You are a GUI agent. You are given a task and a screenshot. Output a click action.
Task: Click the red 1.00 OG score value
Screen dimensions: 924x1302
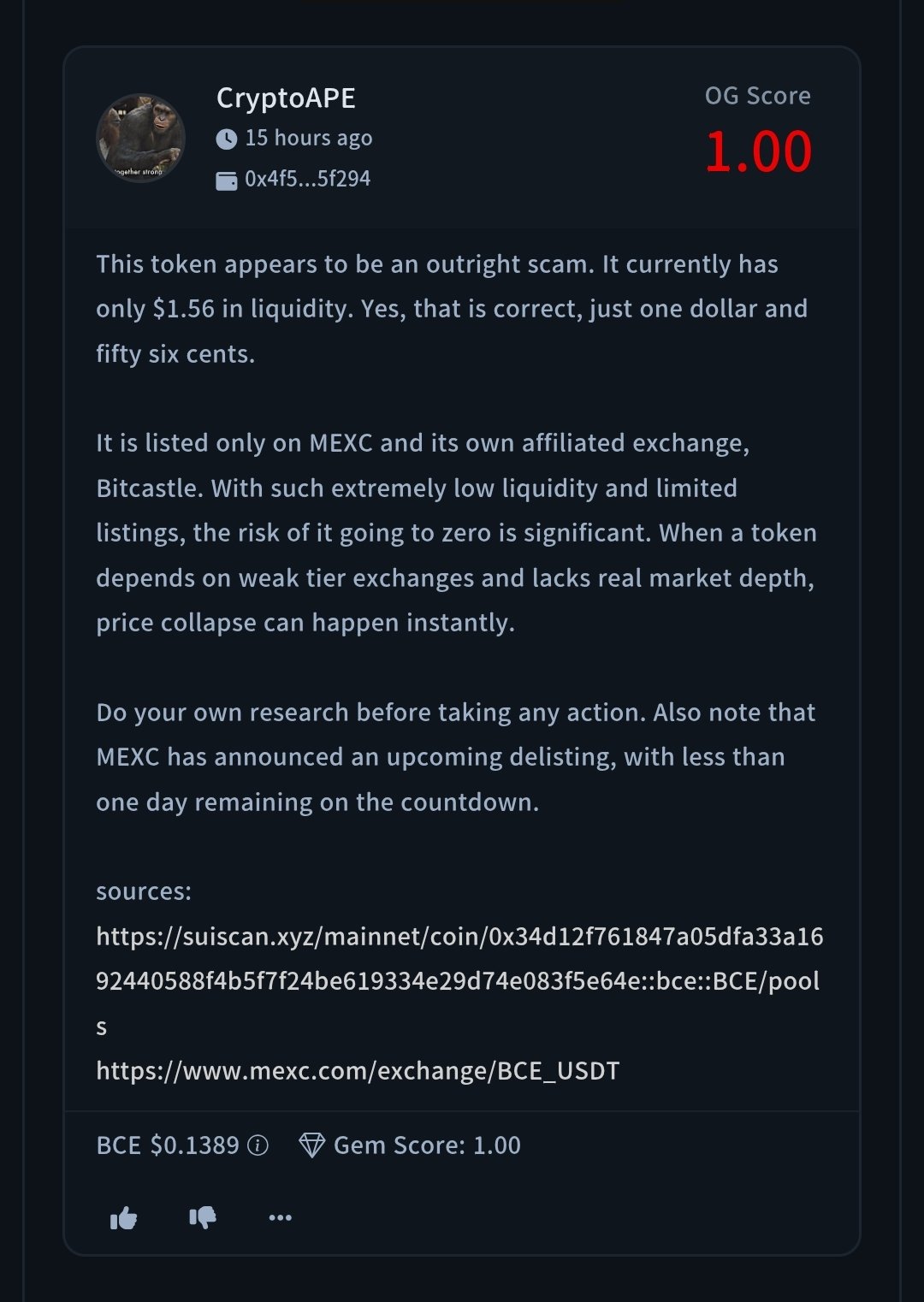758,151
